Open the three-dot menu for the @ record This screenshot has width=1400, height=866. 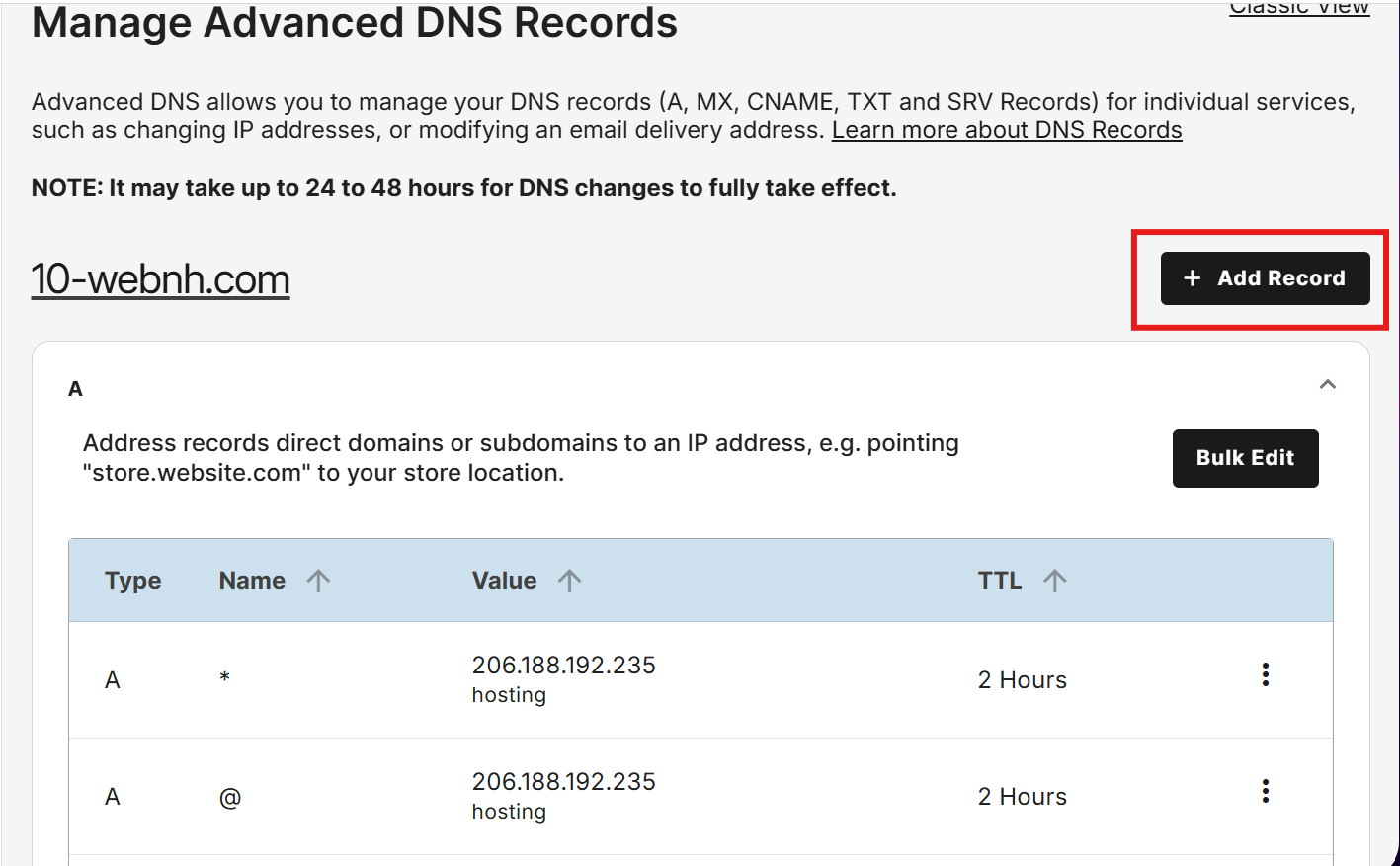(1266, 790)
